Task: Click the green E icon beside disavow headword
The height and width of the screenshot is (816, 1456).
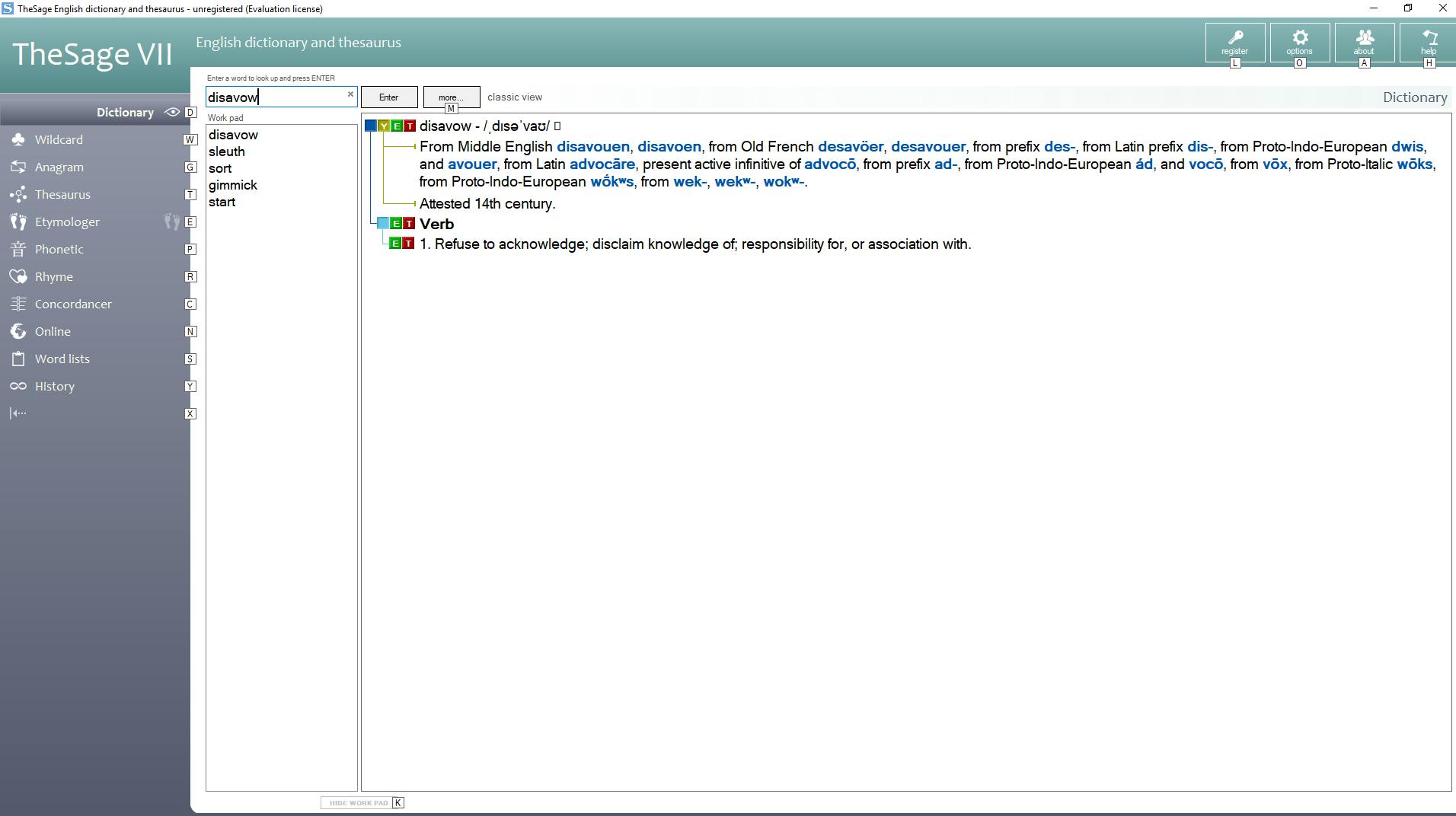Action: 397,126
